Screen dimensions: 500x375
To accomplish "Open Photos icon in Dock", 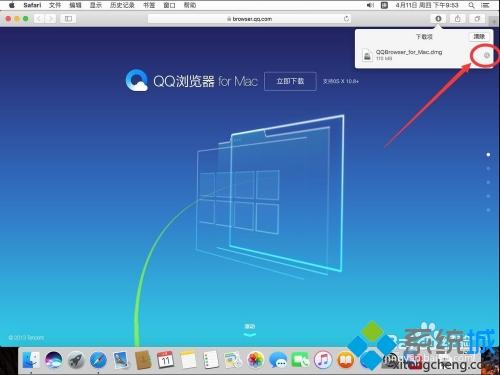I will coord(256,360).
